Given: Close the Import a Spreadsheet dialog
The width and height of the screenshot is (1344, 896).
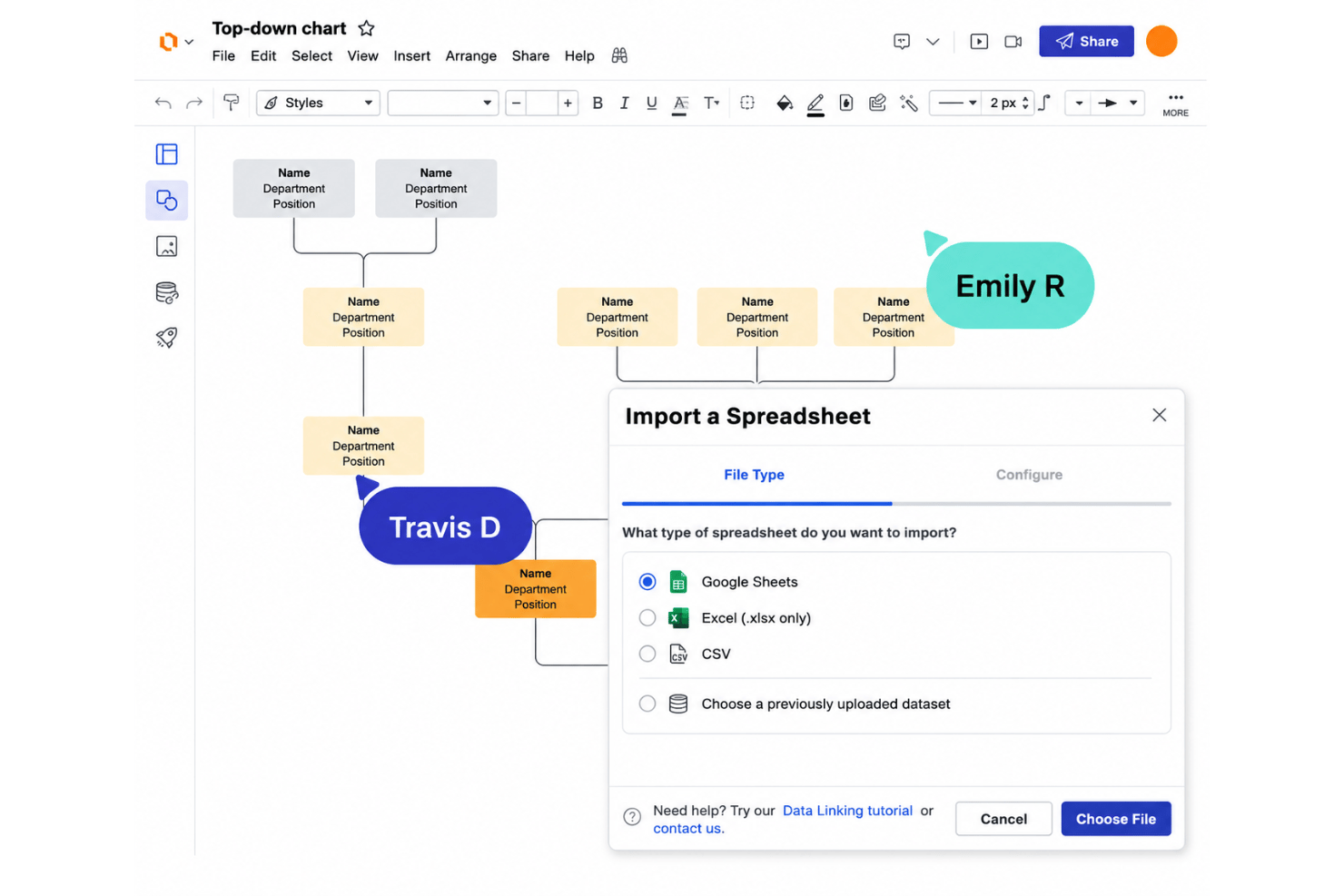Looking at the screenshot, I should coord(1160,415).
